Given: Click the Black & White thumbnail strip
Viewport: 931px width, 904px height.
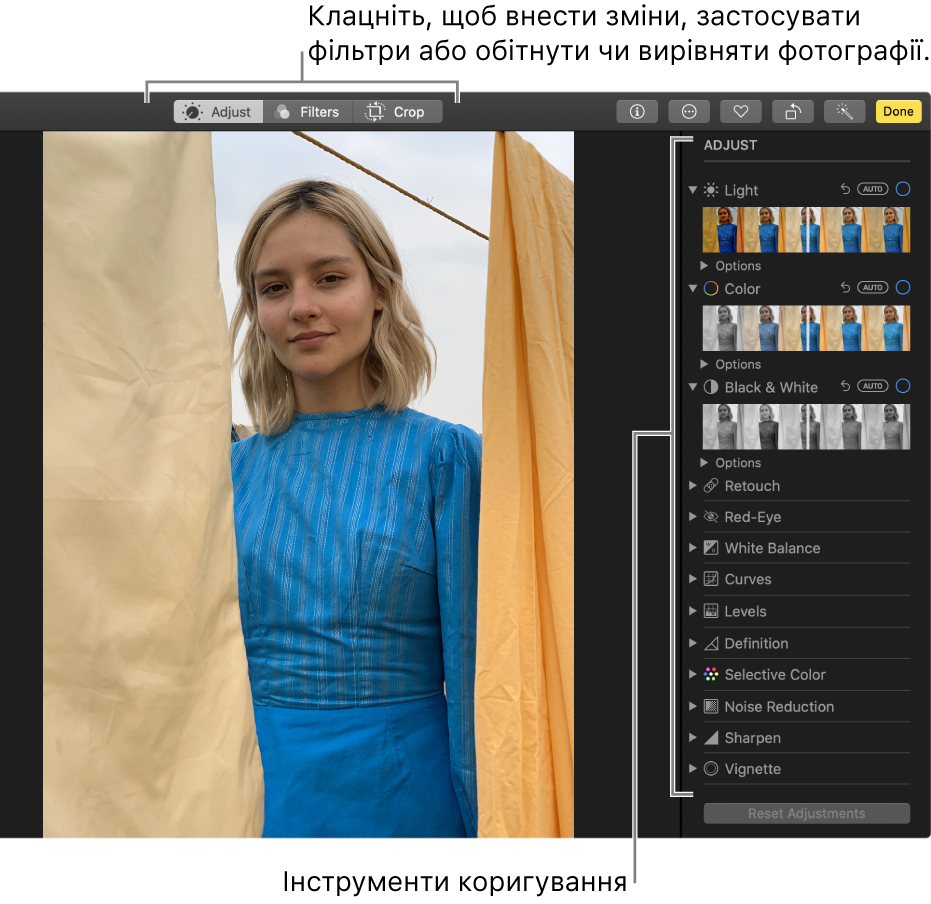Looking at the screenshot, I should (806, 427).
